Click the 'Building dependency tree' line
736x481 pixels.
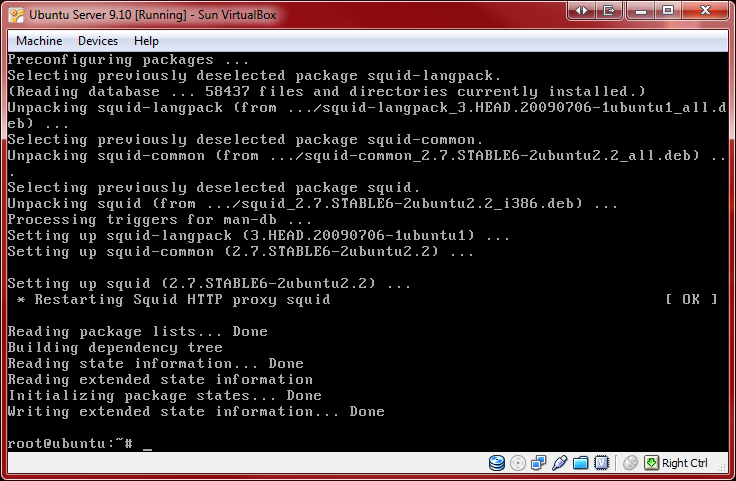pyautogui.click(x=115, y=348)
